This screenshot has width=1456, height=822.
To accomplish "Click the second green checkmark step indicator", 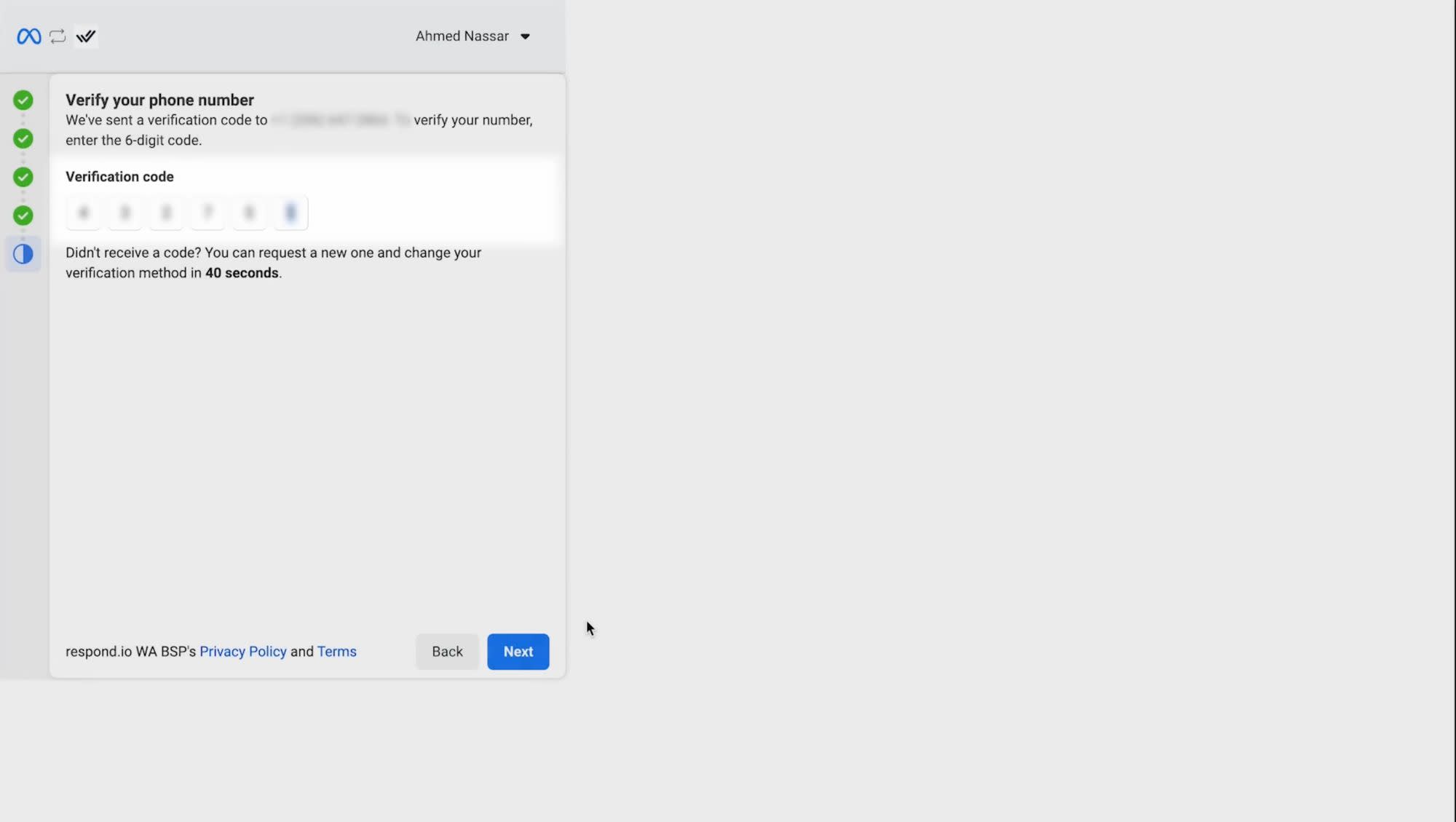I will [23, 139].
